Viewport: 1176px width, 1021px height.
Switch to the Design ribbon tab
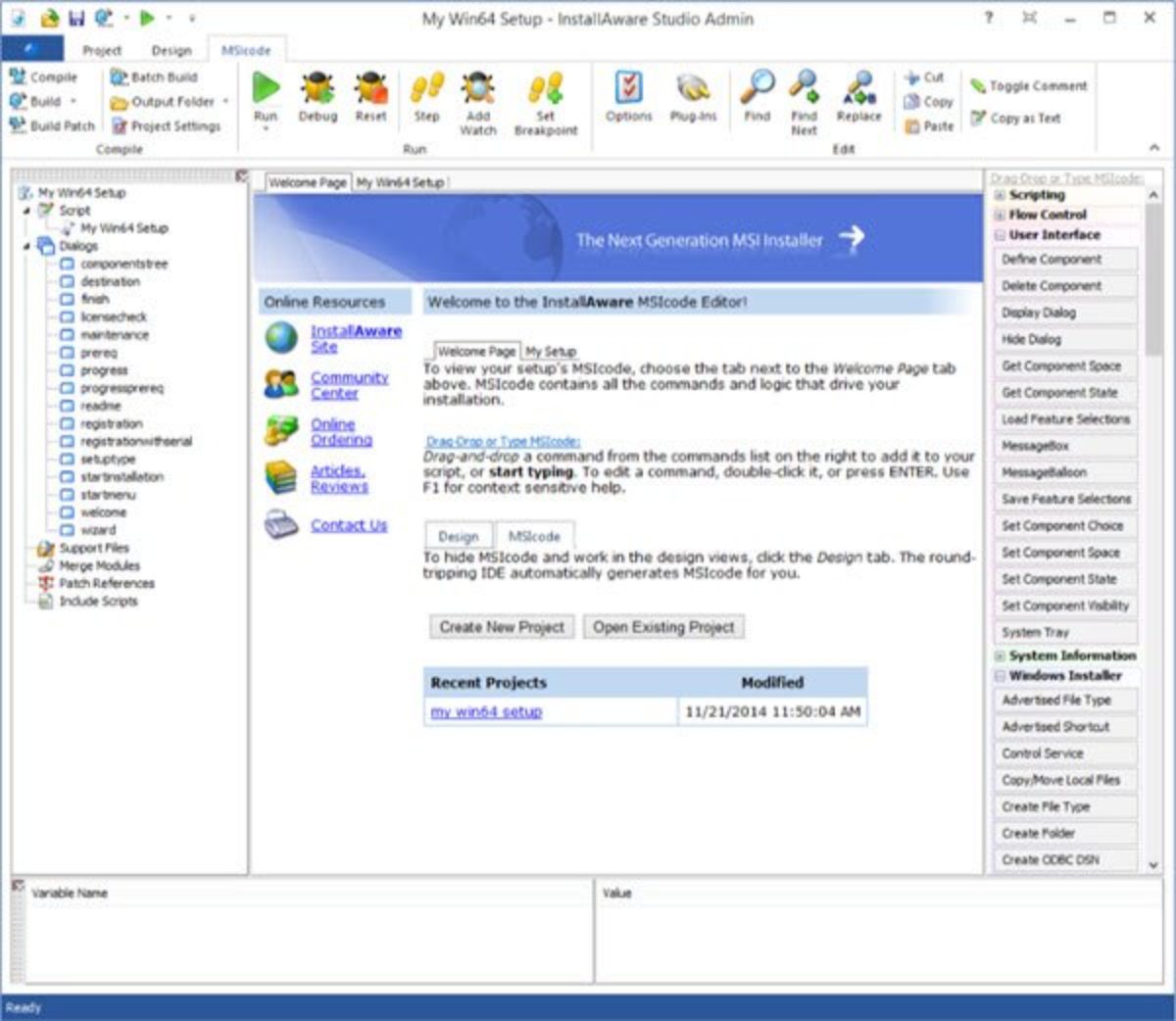click(x=171, y=50)
